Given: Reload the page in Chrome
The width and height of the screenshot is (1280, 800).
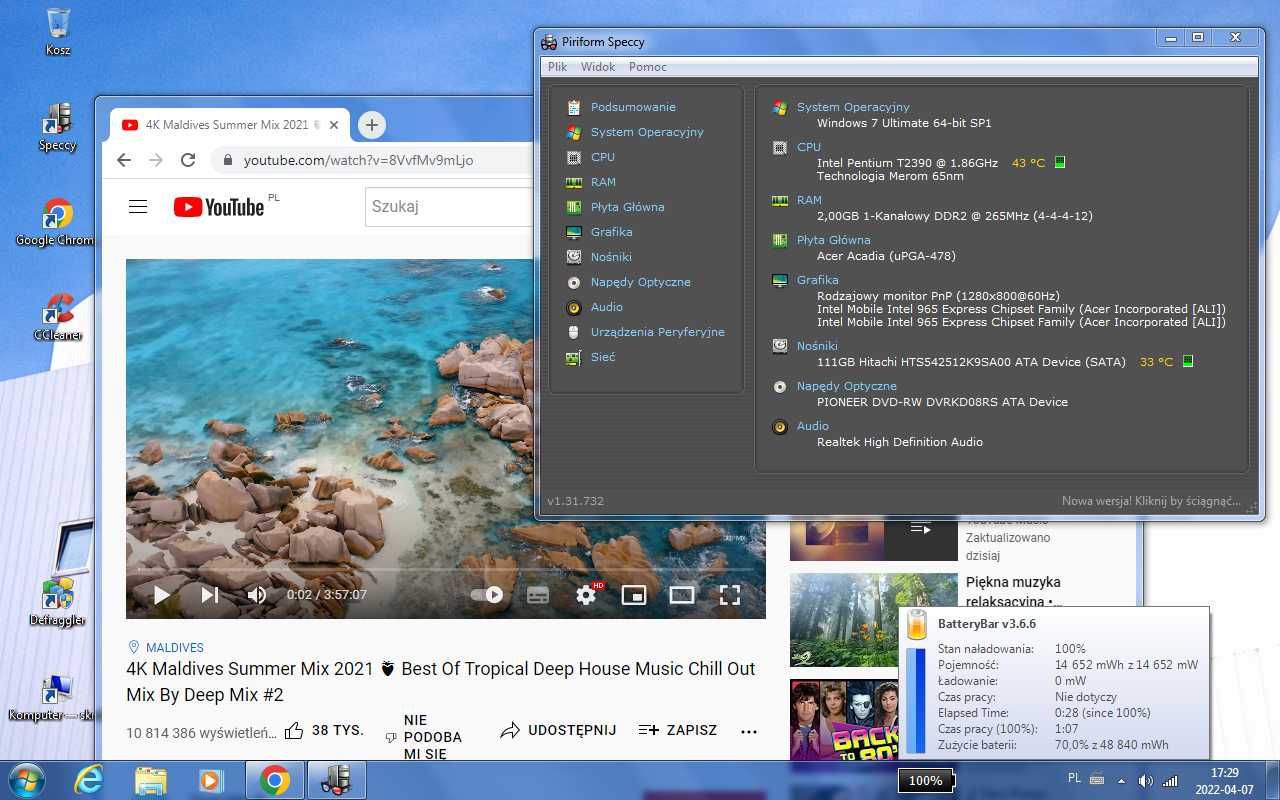Looking at the screenshot, I should (188, 160).
